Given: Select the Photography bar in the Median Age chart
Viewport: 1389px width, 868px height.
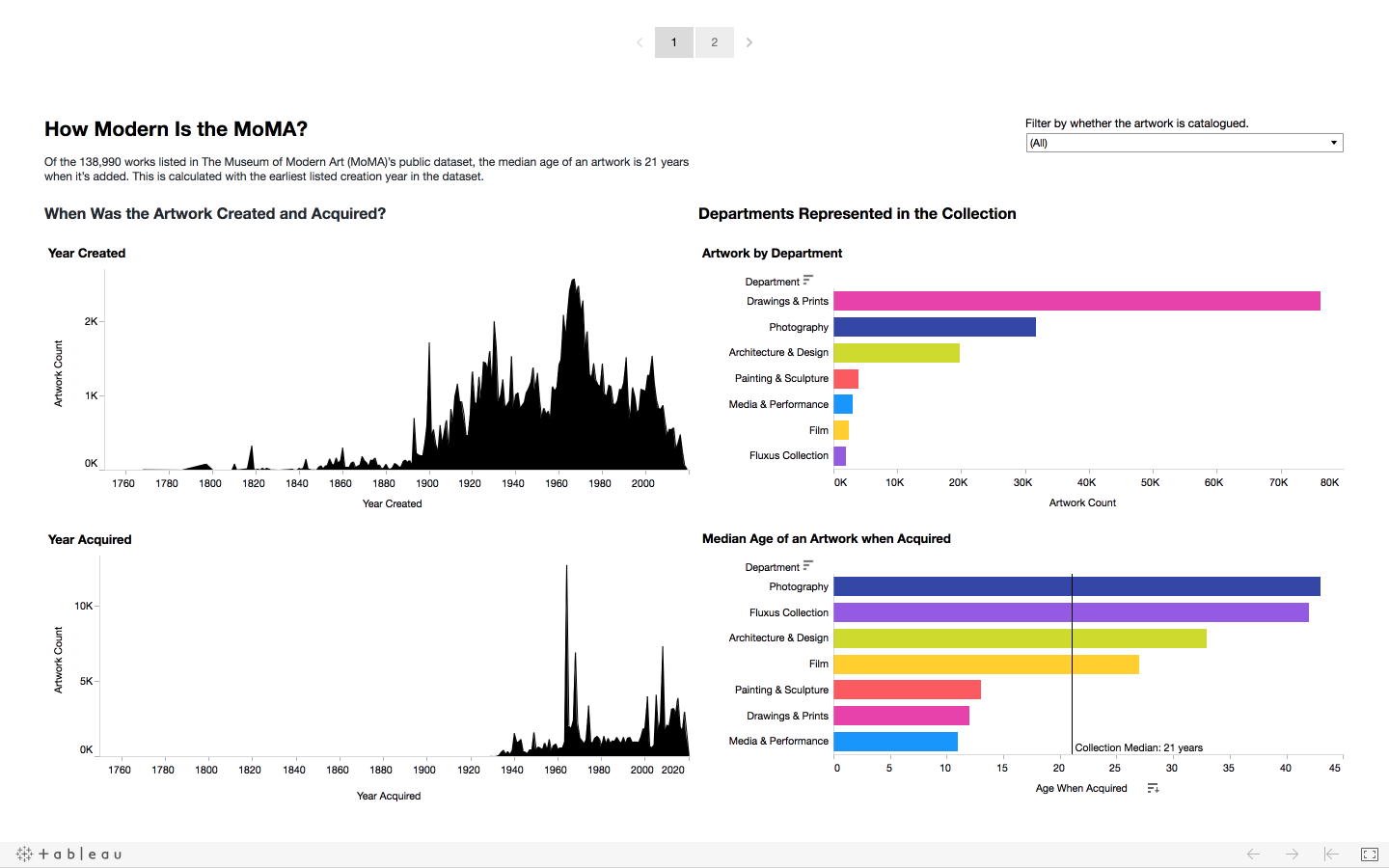Looking at the screenshot, I should coord(1076,586).
